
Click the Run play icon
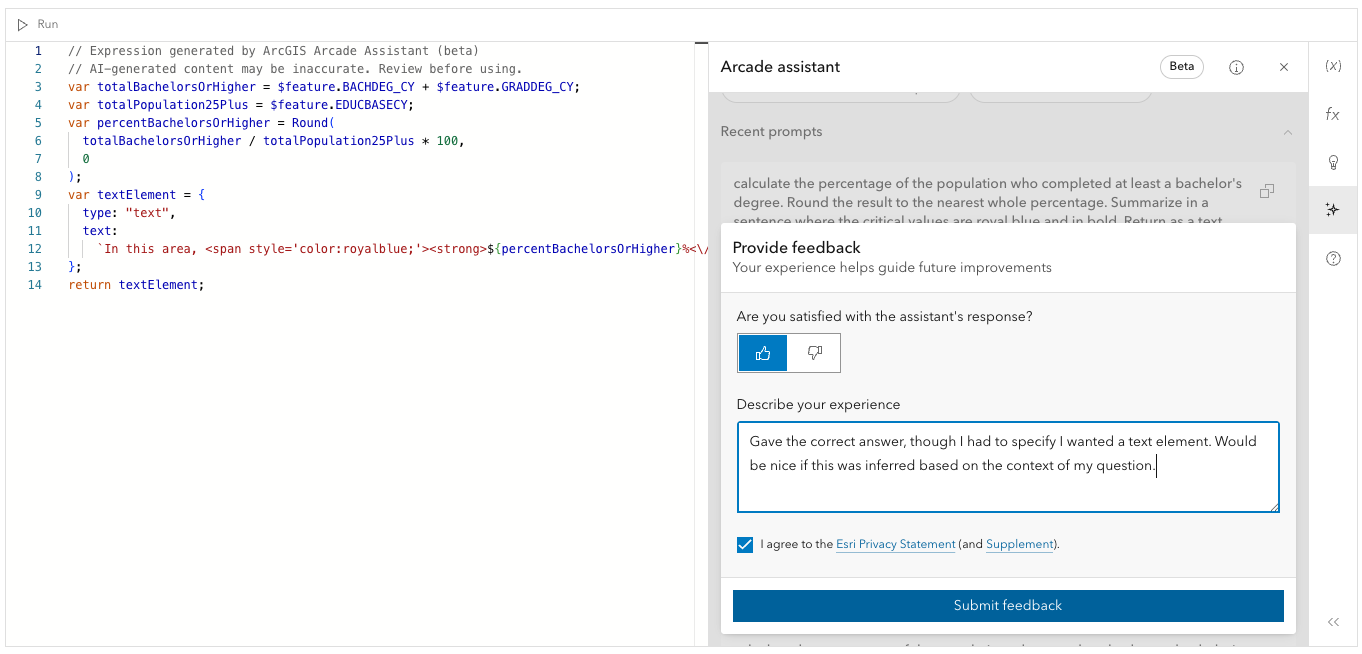pyautogui.click(x=23, y=24)
